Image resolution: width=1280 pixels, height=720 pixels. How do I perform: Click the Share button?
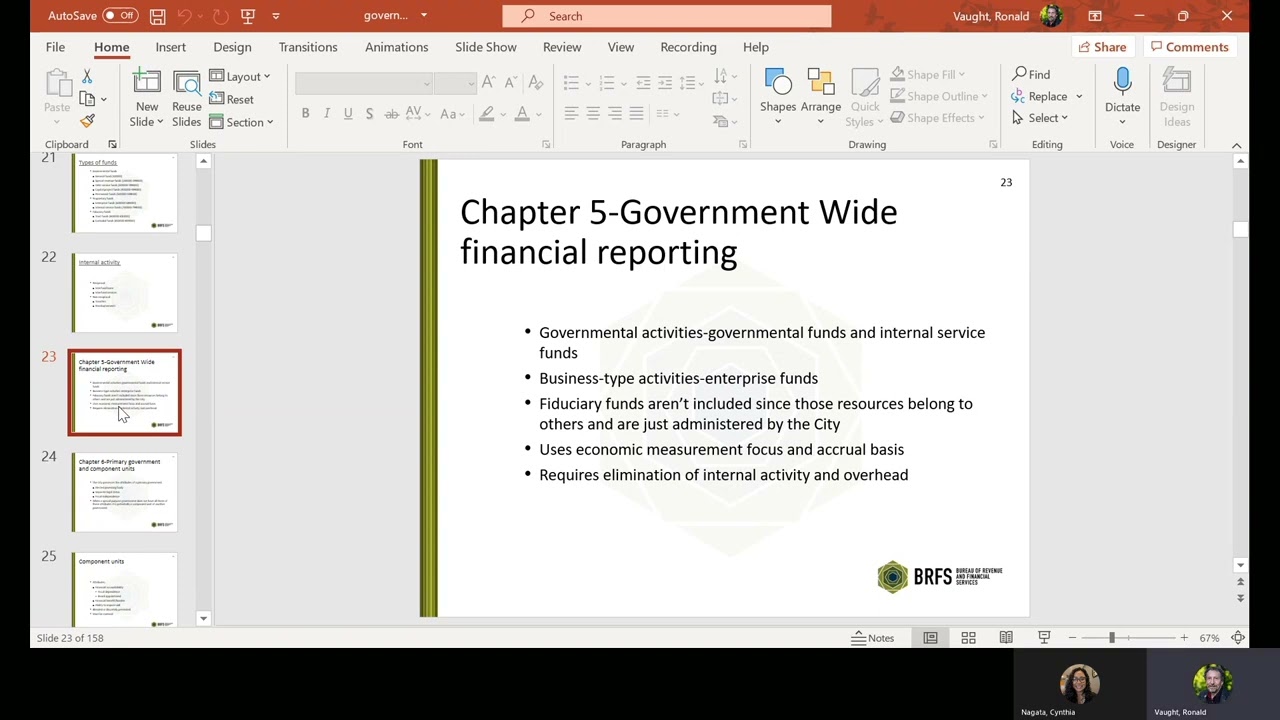coord(1101,47)
